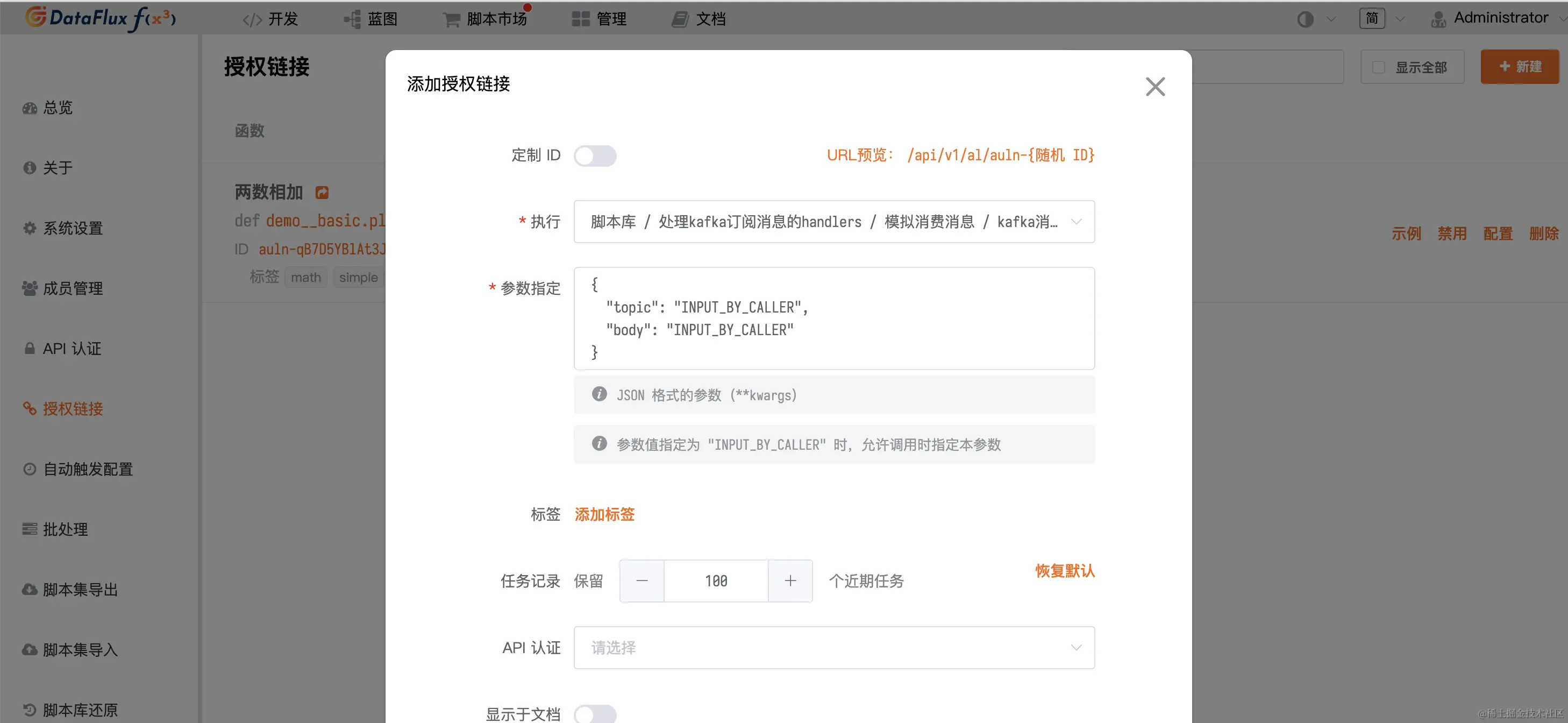This screenshot has height=723, width=1568.
Task: Click the 总览 dashboard icon in sidebar
Action: 29,108
